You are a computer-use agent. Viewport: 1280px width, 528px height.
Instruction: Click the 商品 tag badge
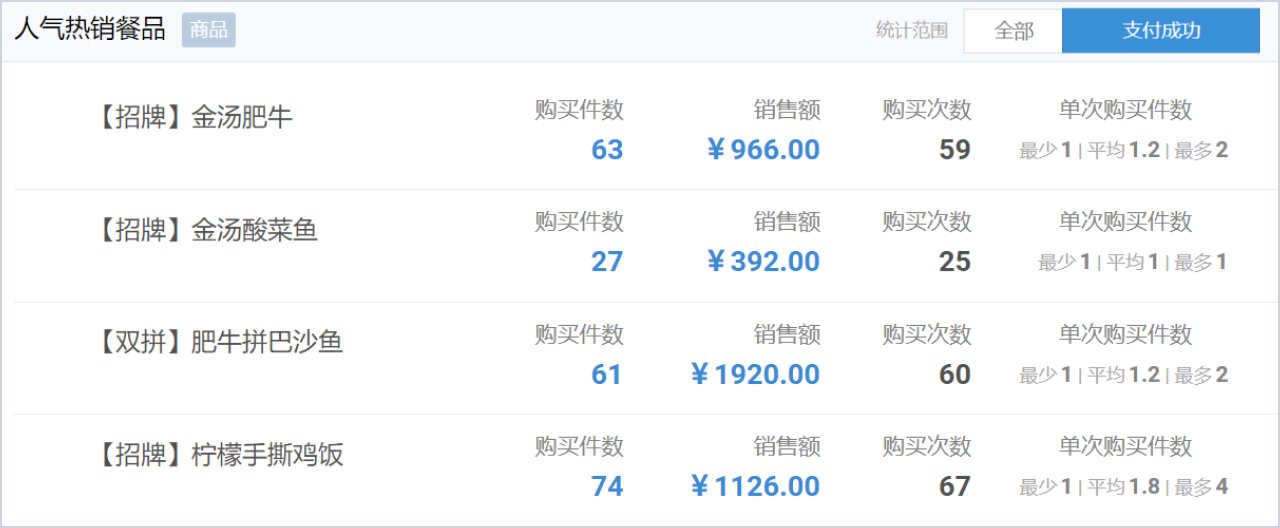coord(208,30)
